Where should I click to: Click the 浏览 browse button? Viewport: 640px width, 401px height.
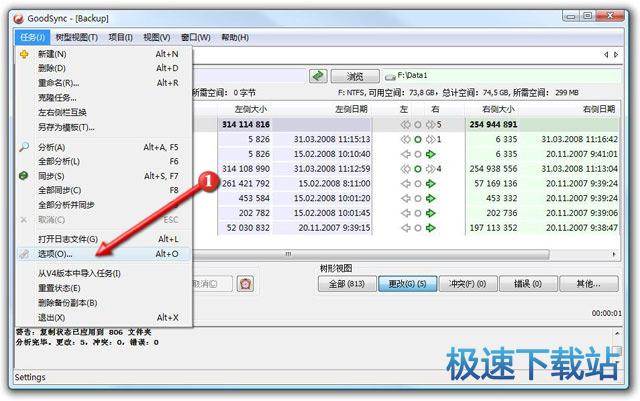tap(355, 76)
